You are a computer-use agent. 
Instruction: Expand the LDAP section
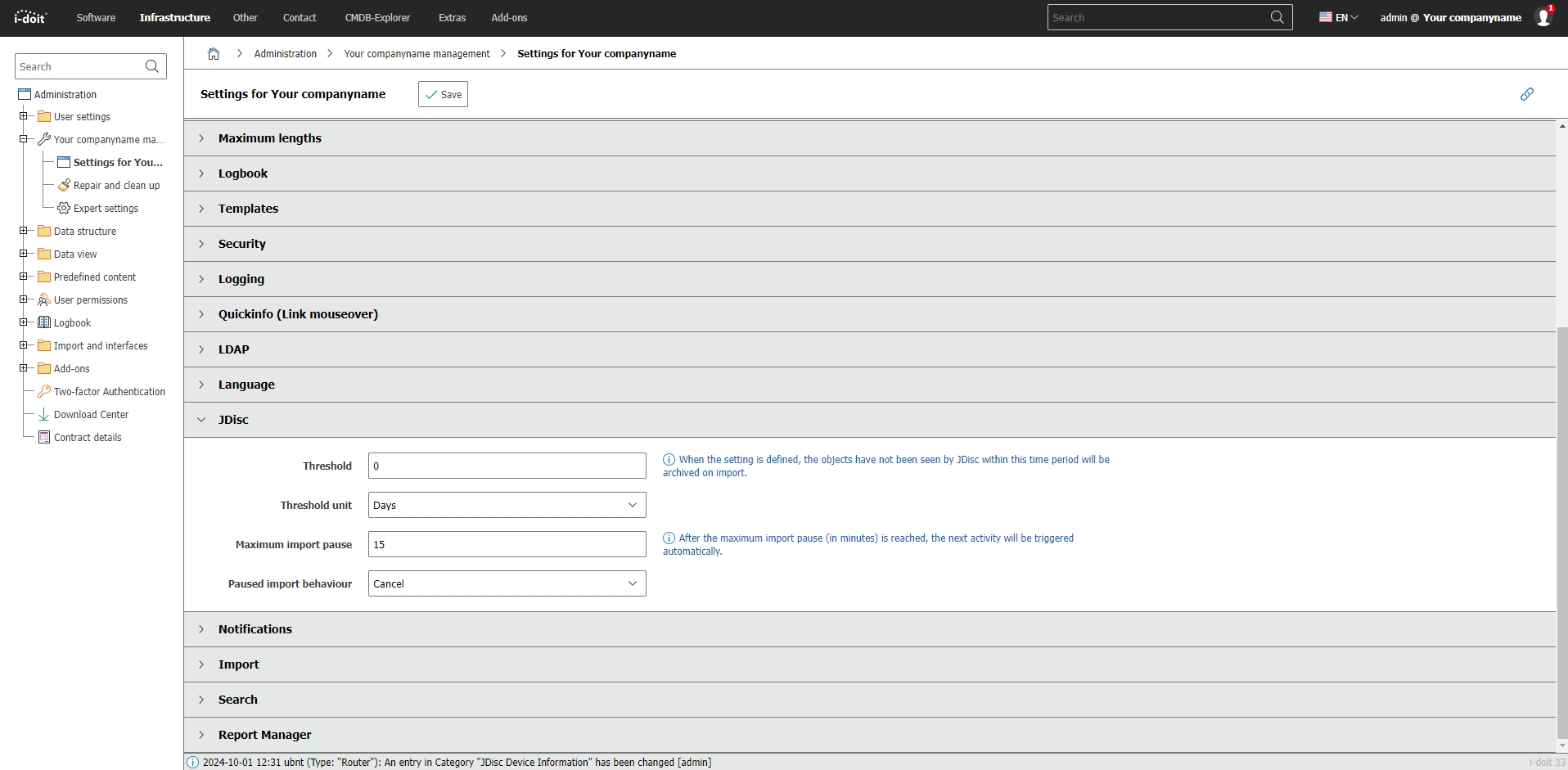(x=870, y=349)
